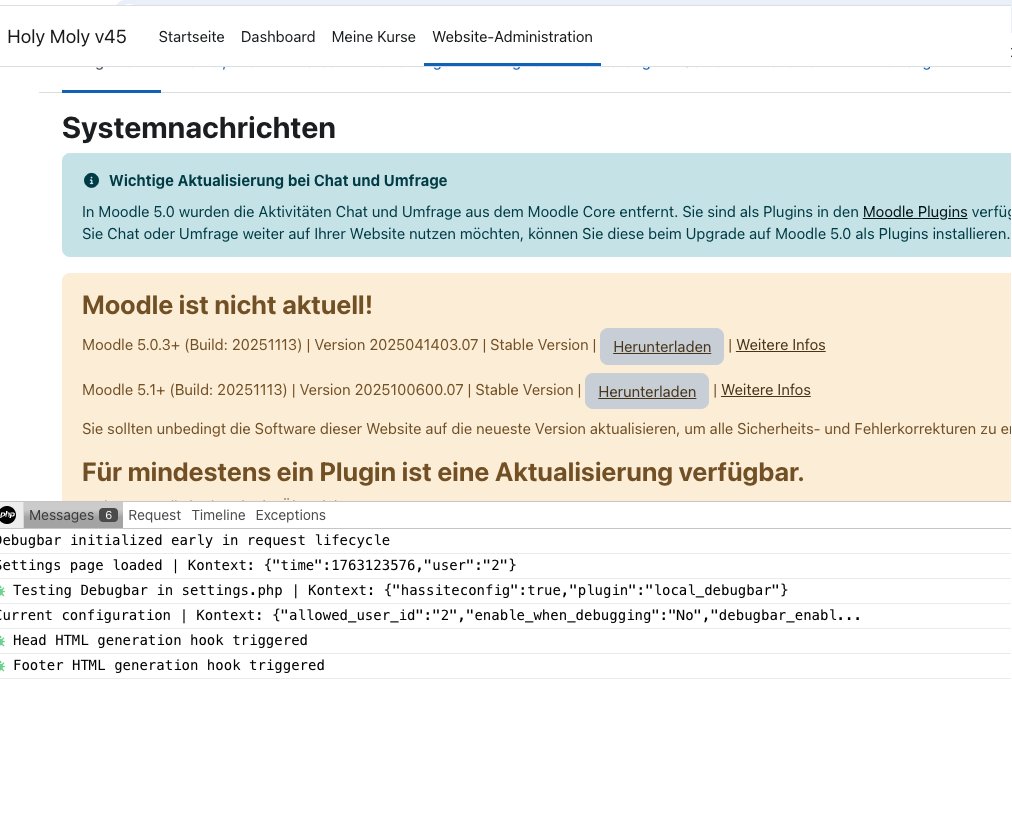
Task: Select the Messages tab in Debugbar
Action: tap(63, 515)
